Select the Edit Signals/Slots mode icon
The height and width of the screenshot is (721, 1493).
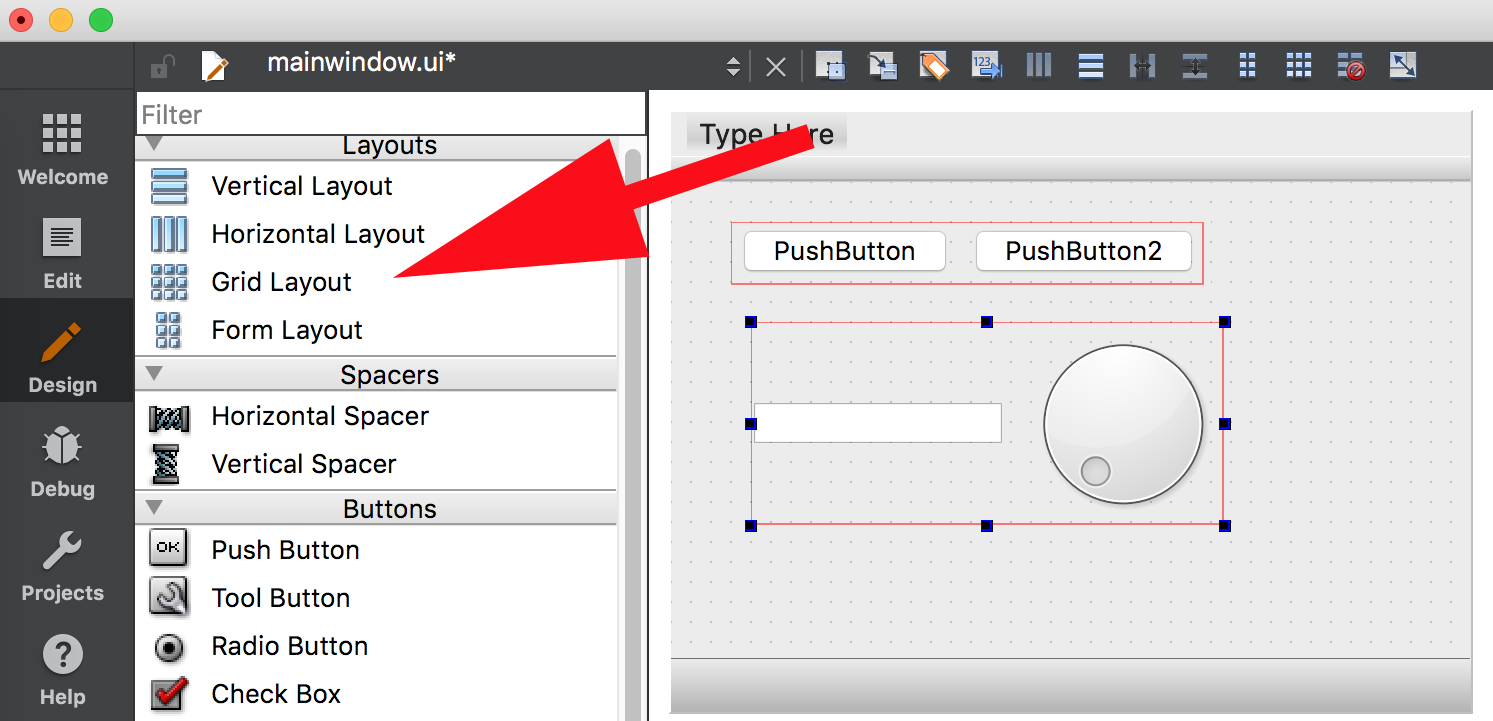pos(883,65)
